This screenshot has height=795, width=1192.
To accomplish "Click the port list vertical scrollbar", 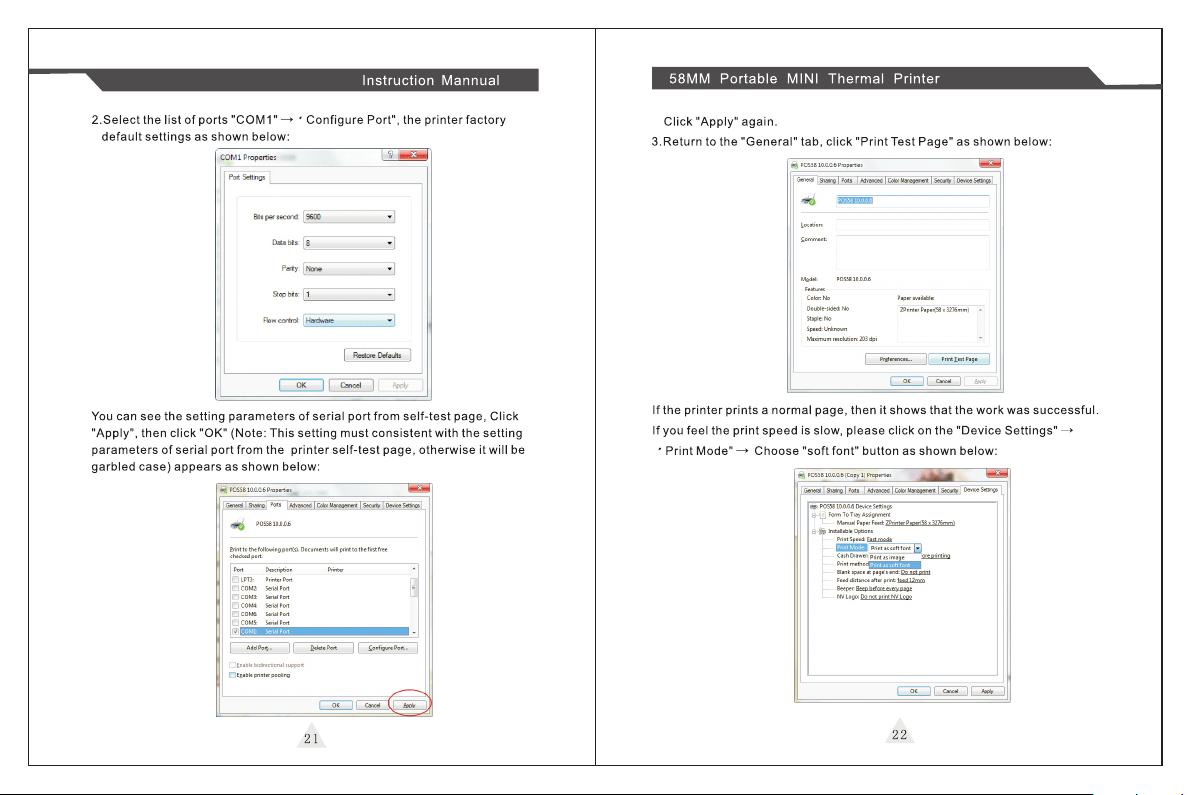I will 414,600.
